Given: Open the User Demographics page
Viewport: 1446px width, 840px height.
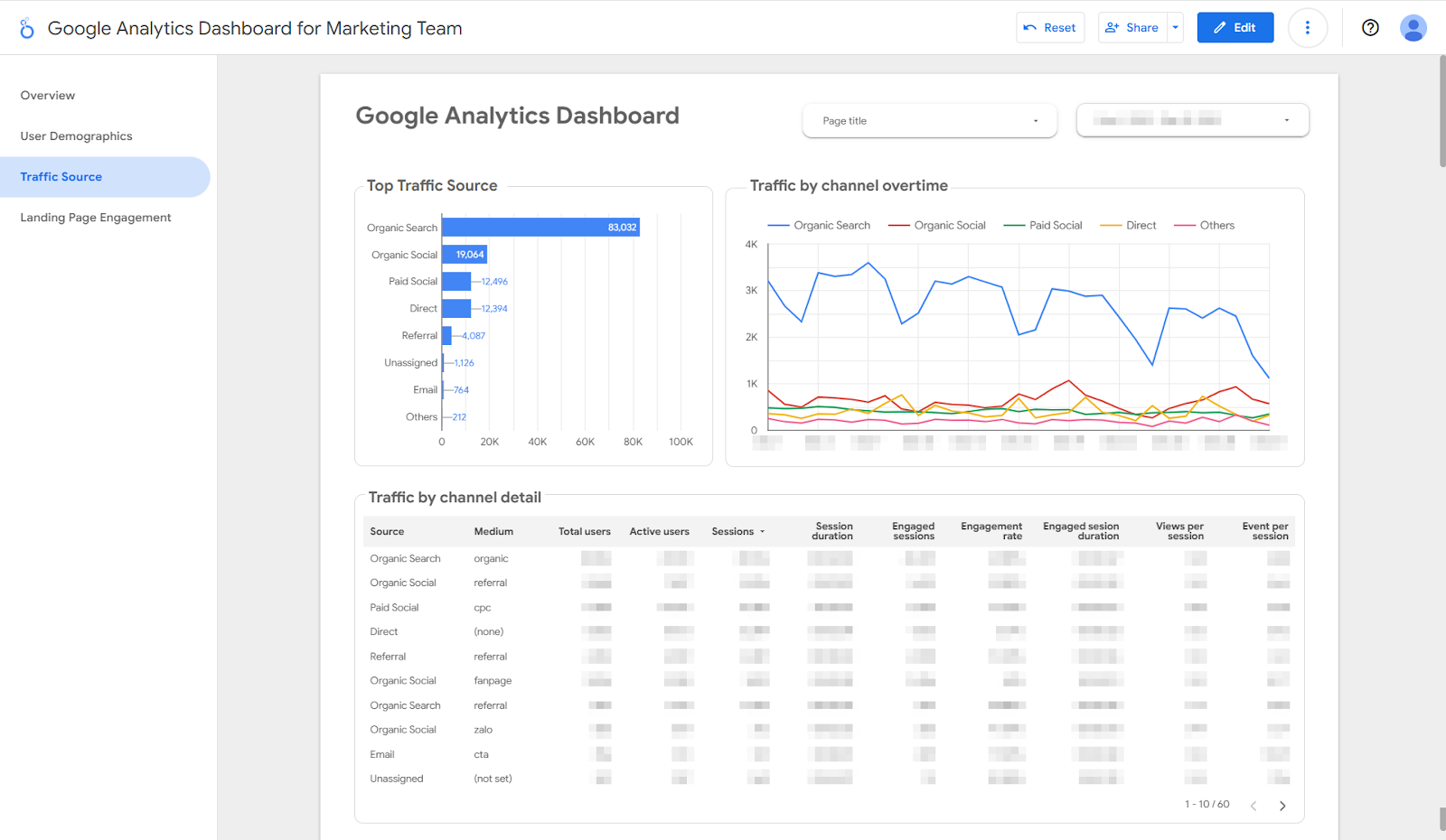Looking at the screenshot, I should tap(76, 135).
